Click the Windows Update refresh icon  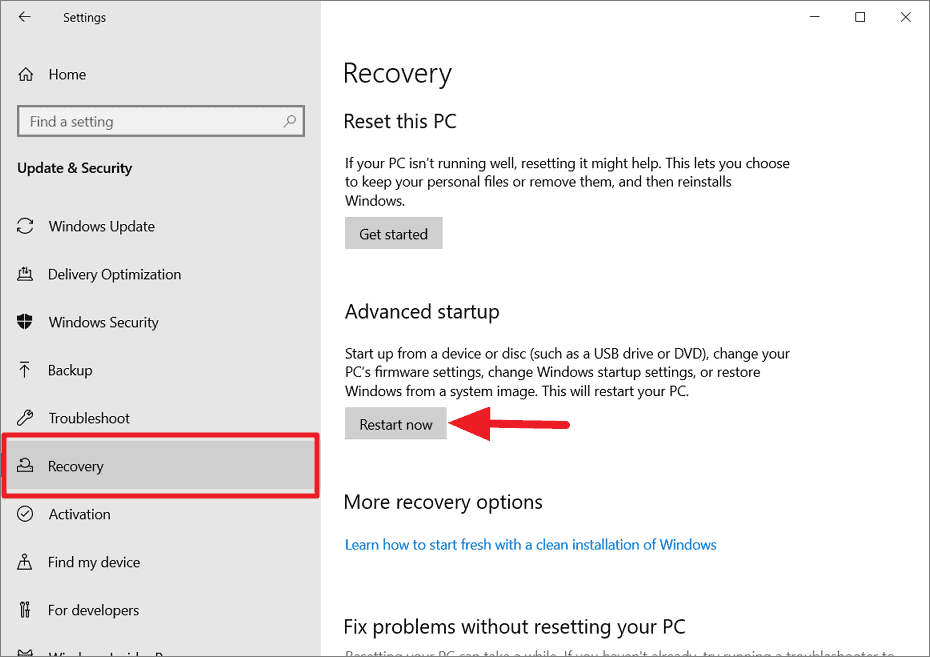pos(25,226)
